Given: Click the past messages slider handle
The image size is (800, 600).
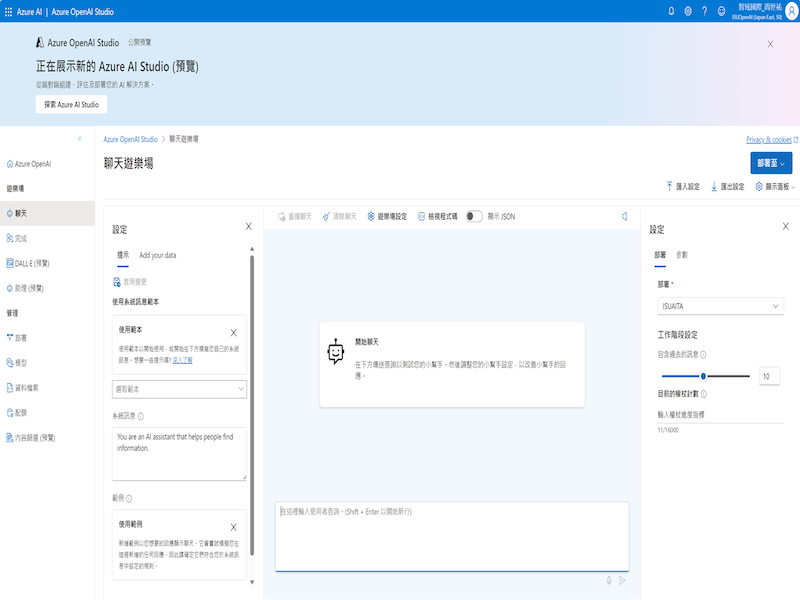Looking at the screenshot, I should 704,376.
